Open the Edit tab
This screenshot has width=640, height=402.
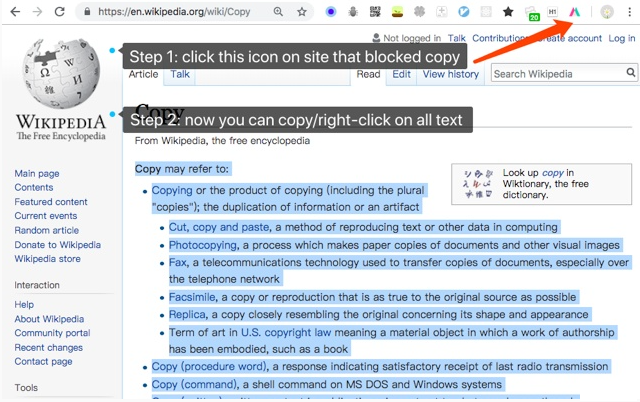point(402,74)
